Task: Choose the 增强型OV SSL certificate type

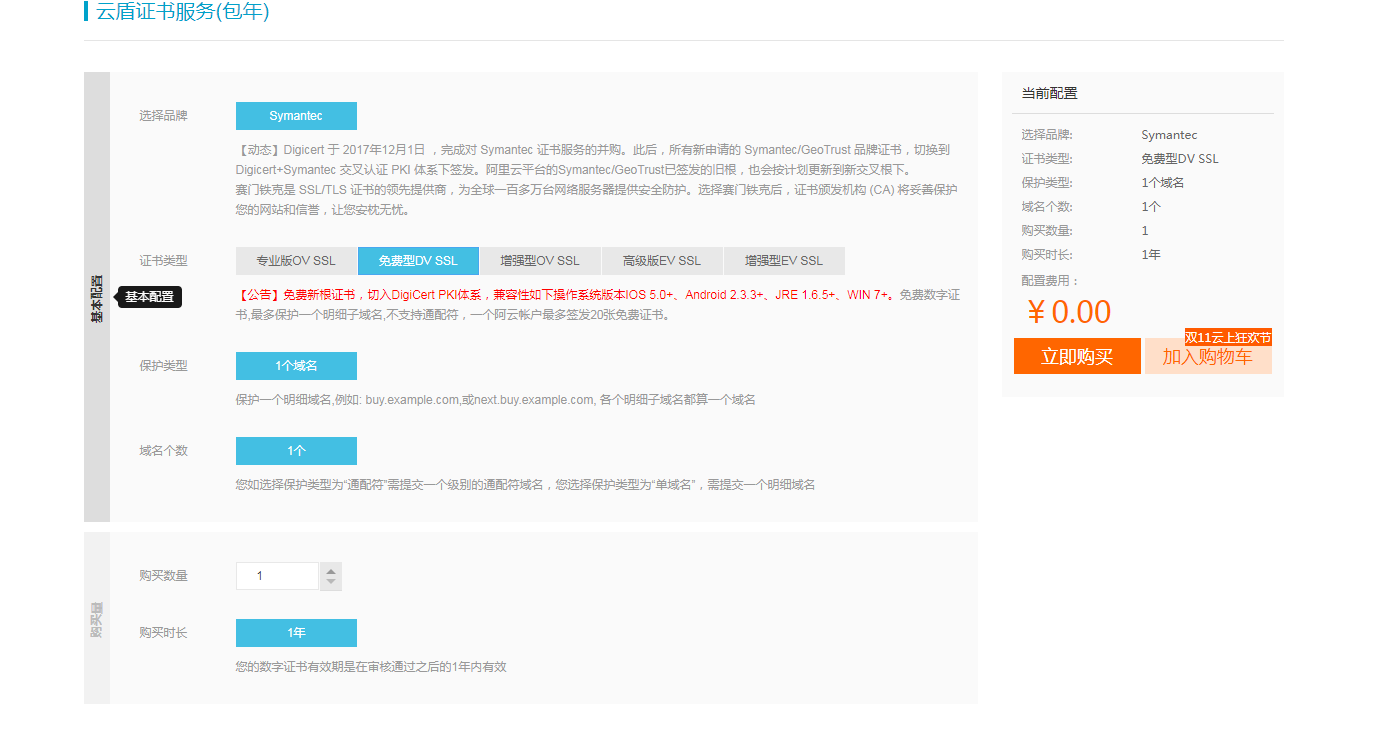Action: 540,261
